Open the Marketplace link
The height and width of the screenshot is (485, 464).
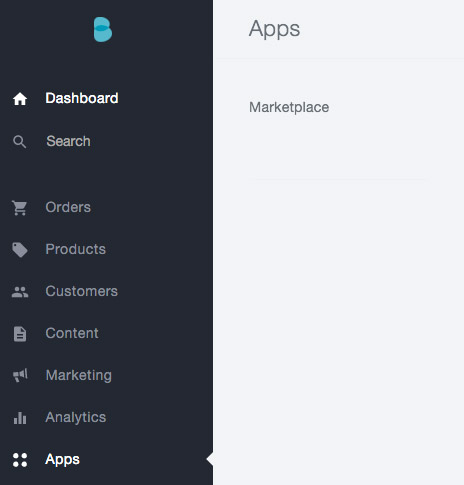289,108
